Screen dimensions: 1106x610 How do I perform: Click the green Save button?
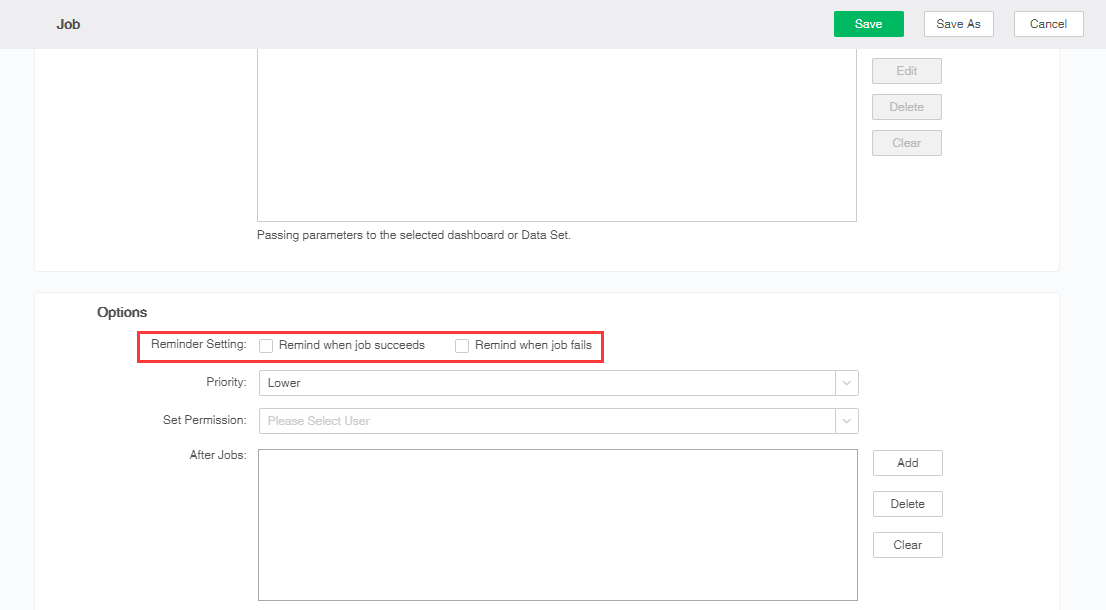click(x=868, y=24)
